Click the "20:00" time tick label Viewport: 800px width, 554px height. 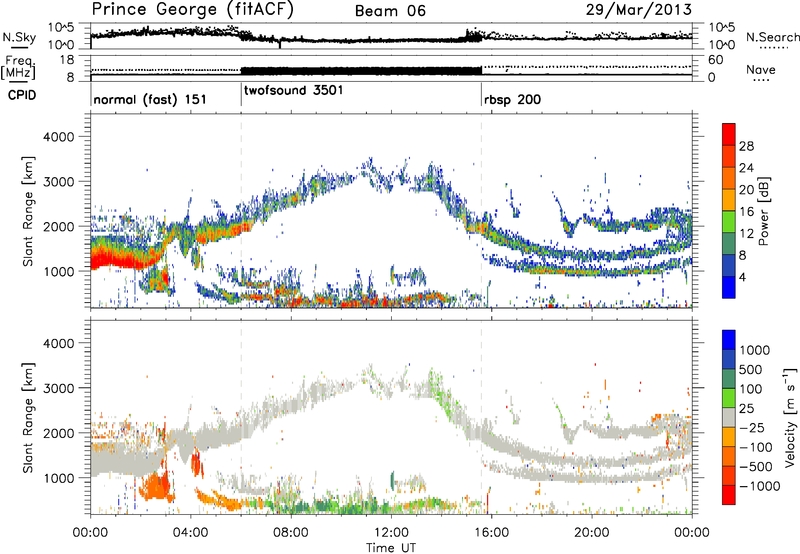pos(591,533)
